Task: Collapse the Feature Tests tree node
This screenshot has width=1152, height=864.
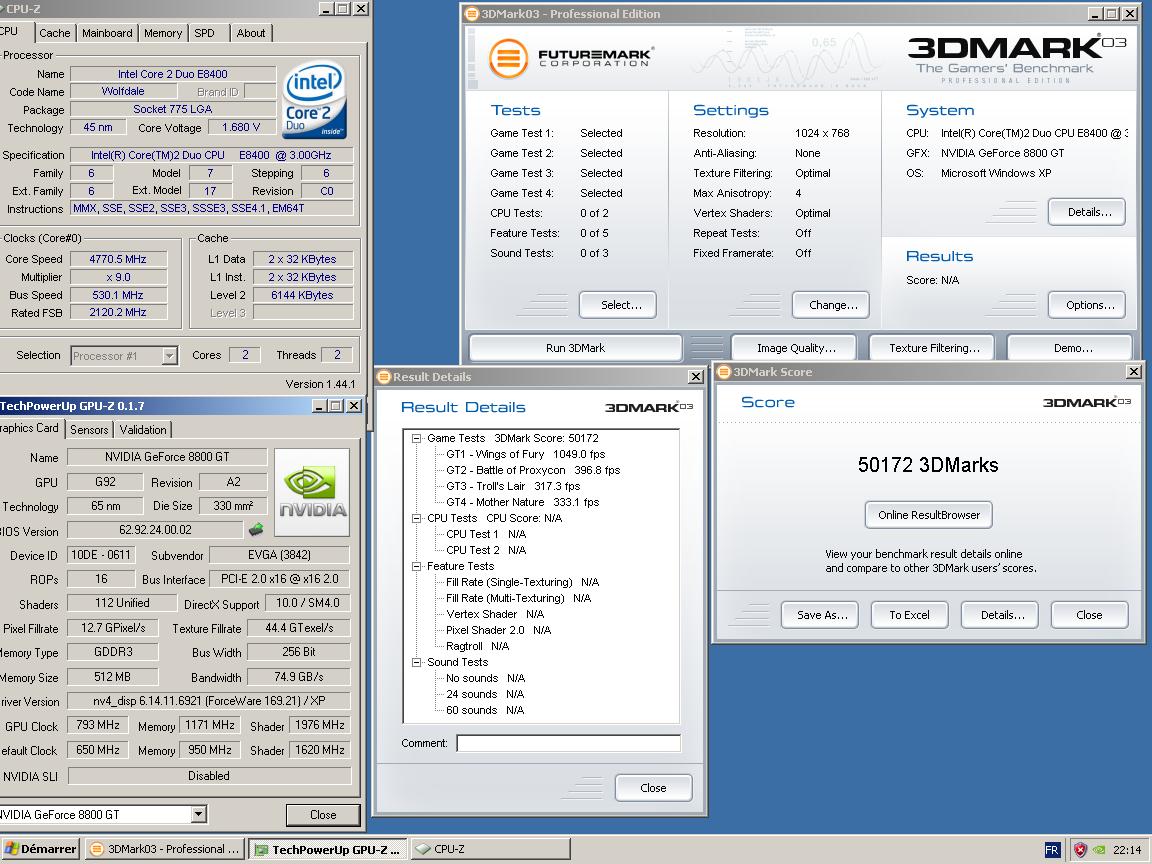Action: pyautogui.click(x=417, y=566)
